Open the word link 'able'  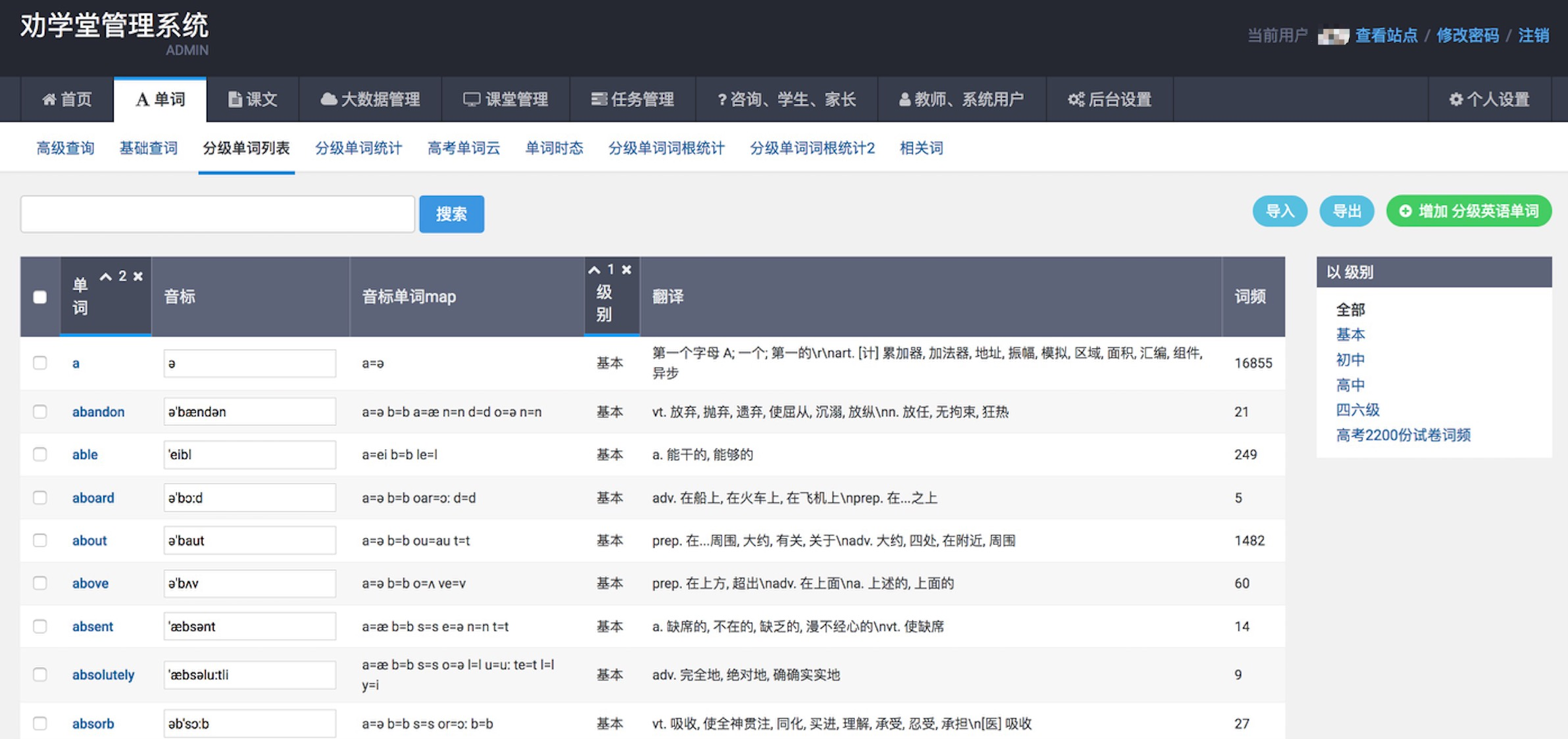[x=85, y=454]
